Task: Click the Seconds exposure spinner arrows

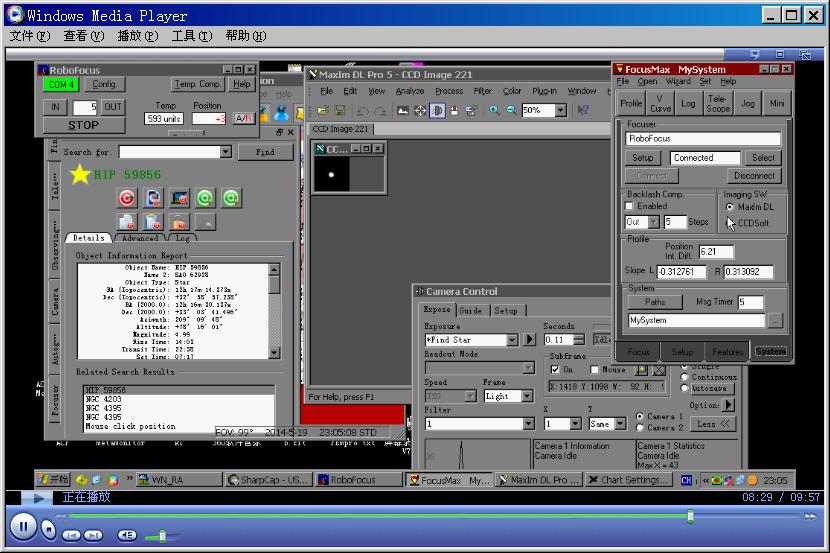Action: coord(580,340)
